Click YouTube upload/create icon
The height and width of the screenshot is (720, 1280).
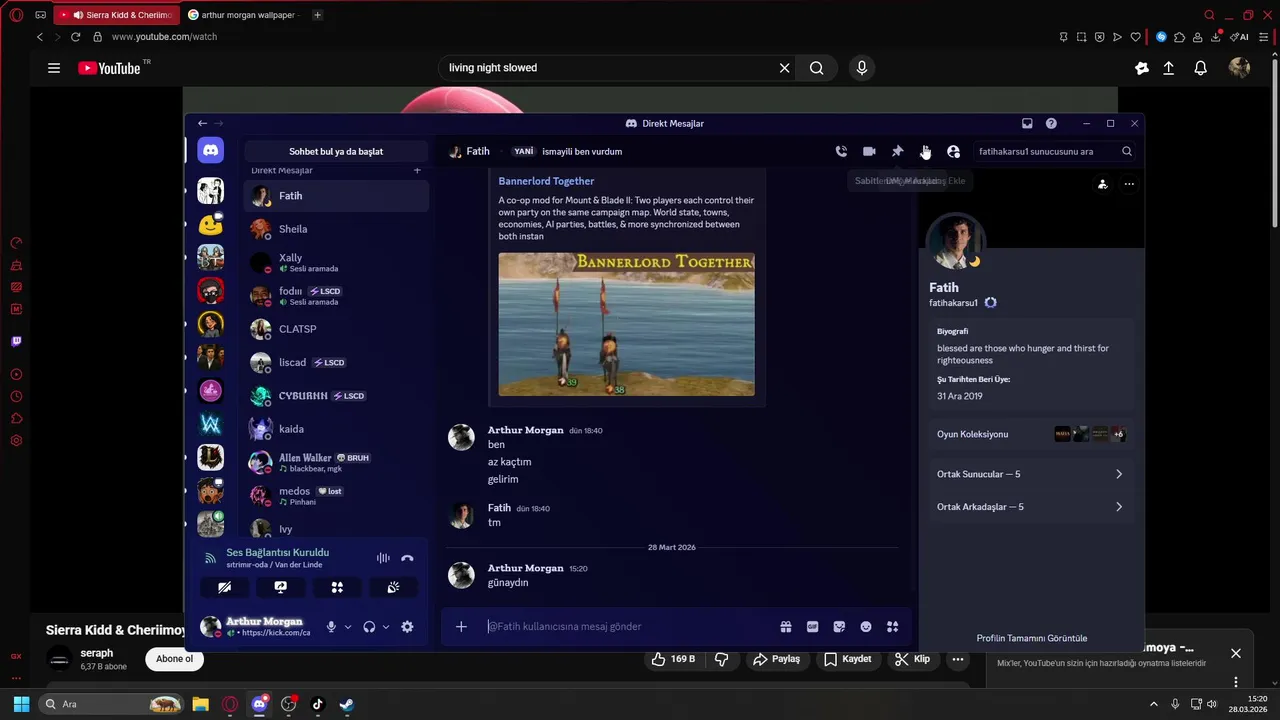click(x=1168, y=68)
